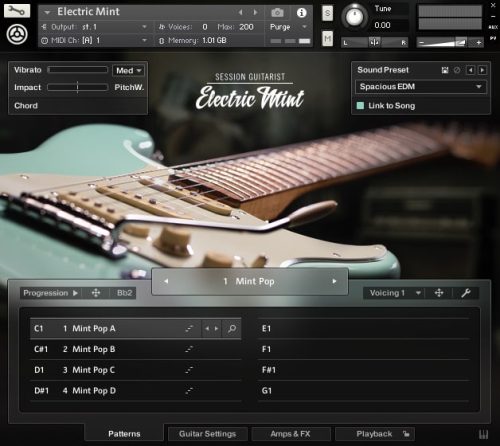The width and height of the screenshot is (500, 446).
Task: Click the PitchW. label button
Action: 129,87
